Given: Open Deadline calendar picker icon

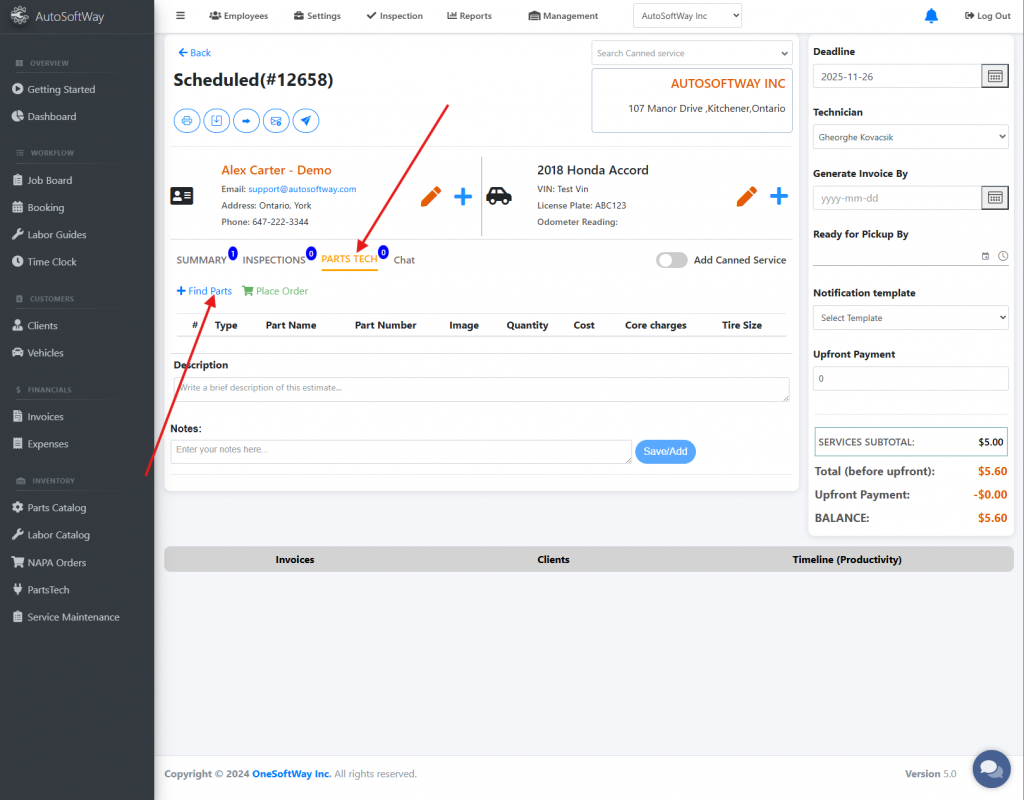Looking at the screenshot, I should click(x=995, y=76).
